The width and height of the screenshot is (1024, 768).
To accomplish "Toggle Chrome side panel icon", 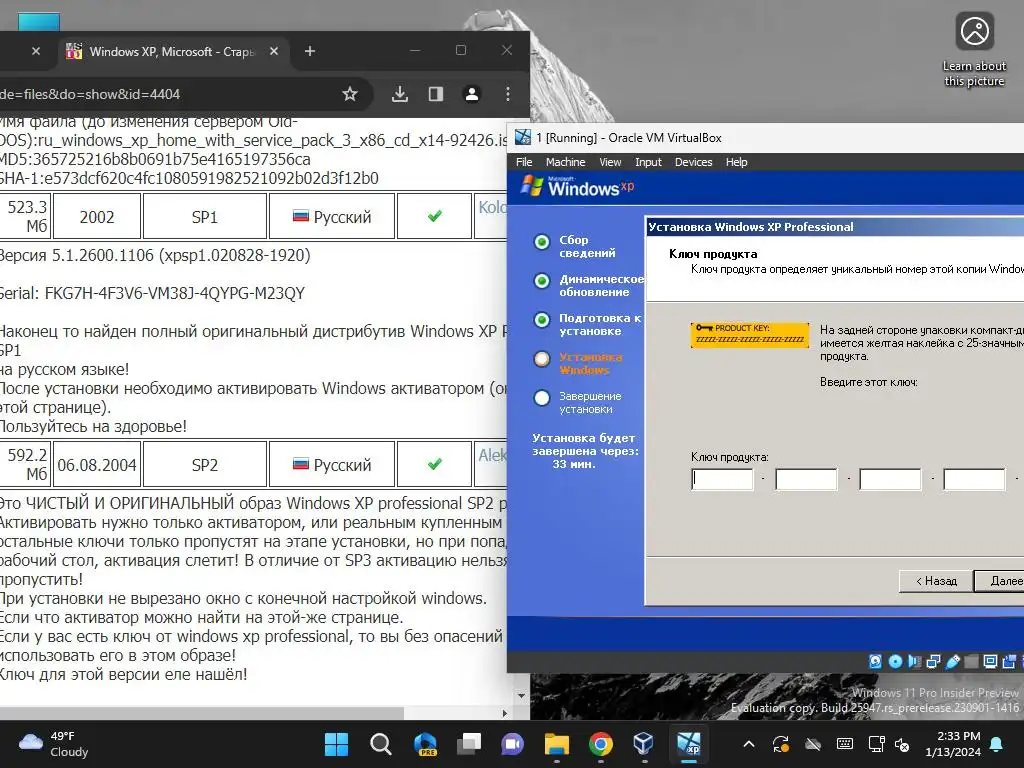I will click(436, 94).
